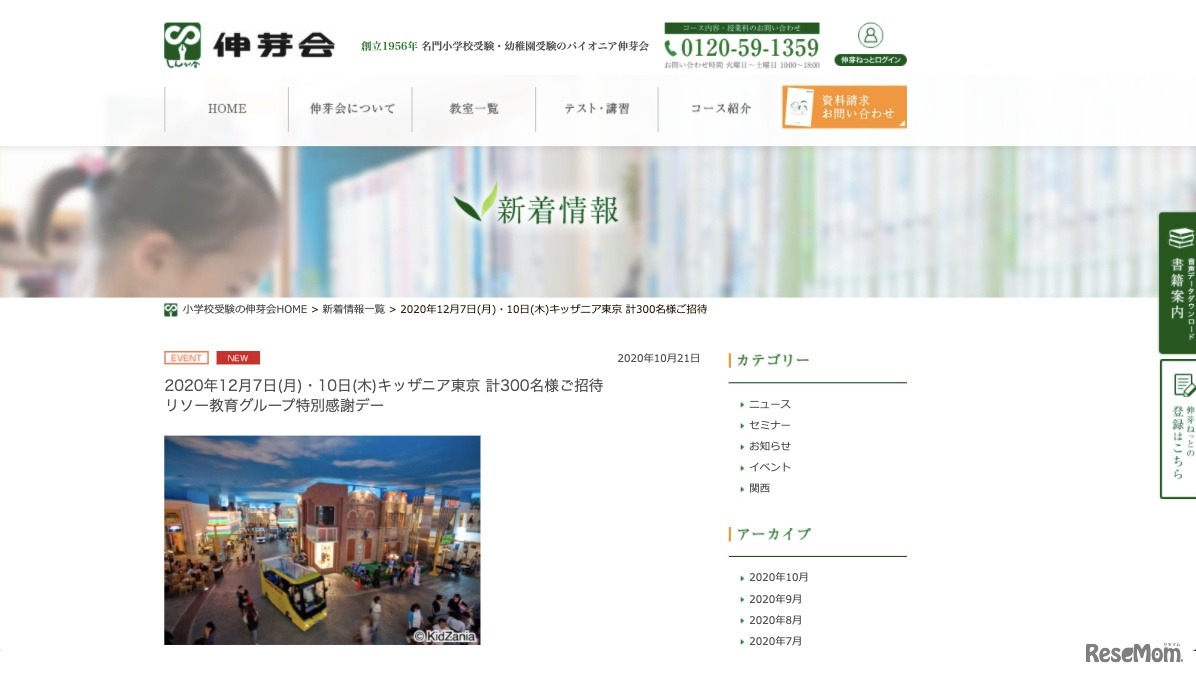Image resolution: width=1196 pixels, height=676 pixels.
Task: Open the 2020年7月 archive
Action: pyautogui.click(x=775, y=642)
